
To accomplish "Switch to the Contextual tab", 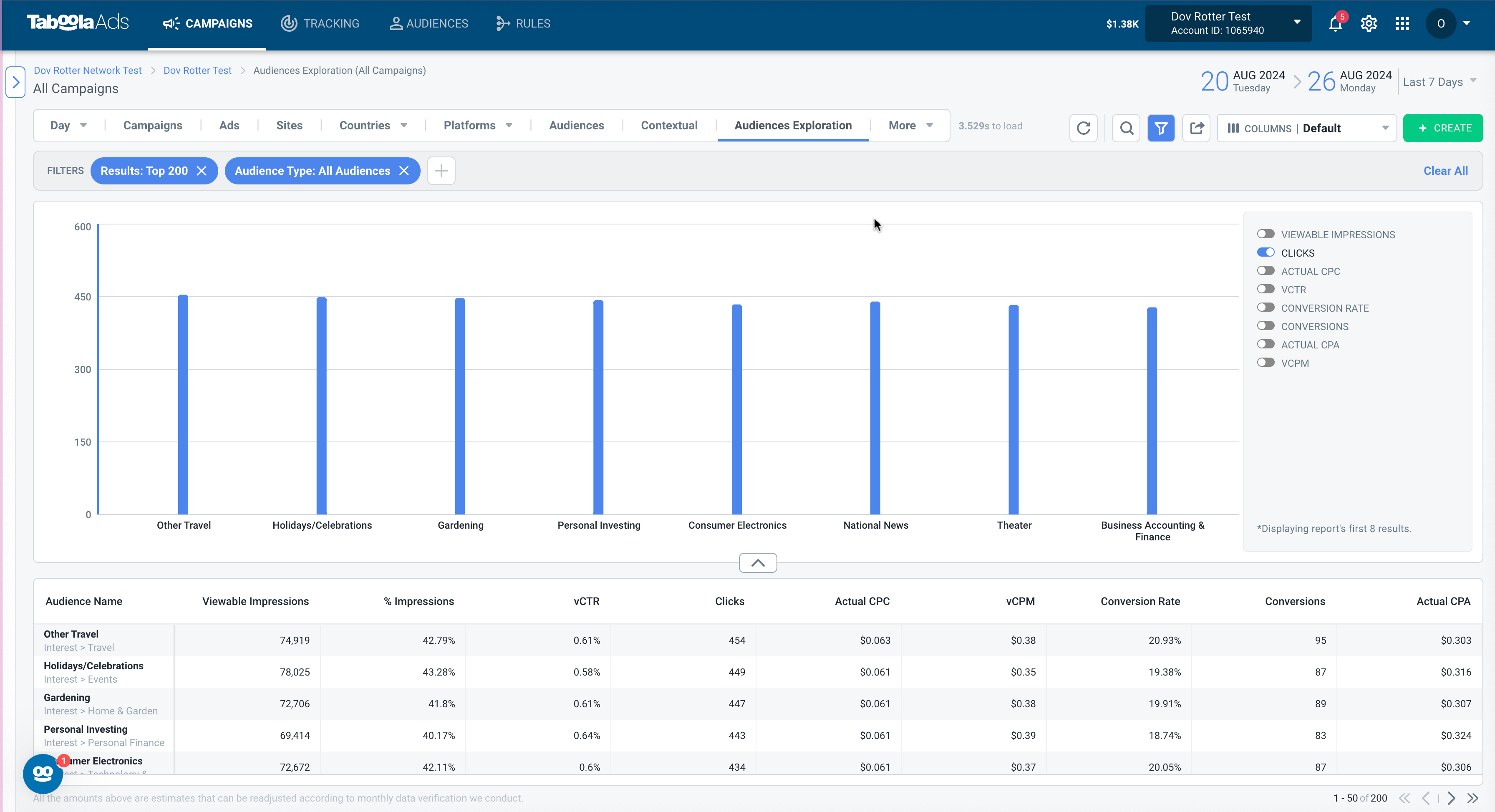I will click(x=669, y=125).
